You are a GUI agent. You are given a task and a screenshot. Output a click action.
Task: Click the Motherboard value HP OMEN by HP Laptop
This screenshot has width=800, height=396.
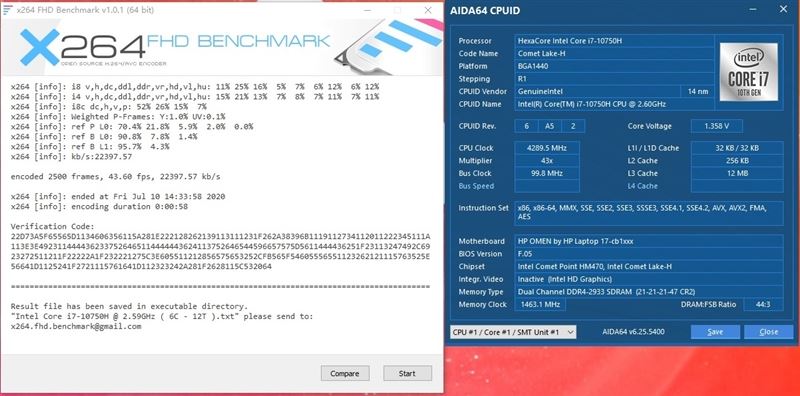point(648,241)
